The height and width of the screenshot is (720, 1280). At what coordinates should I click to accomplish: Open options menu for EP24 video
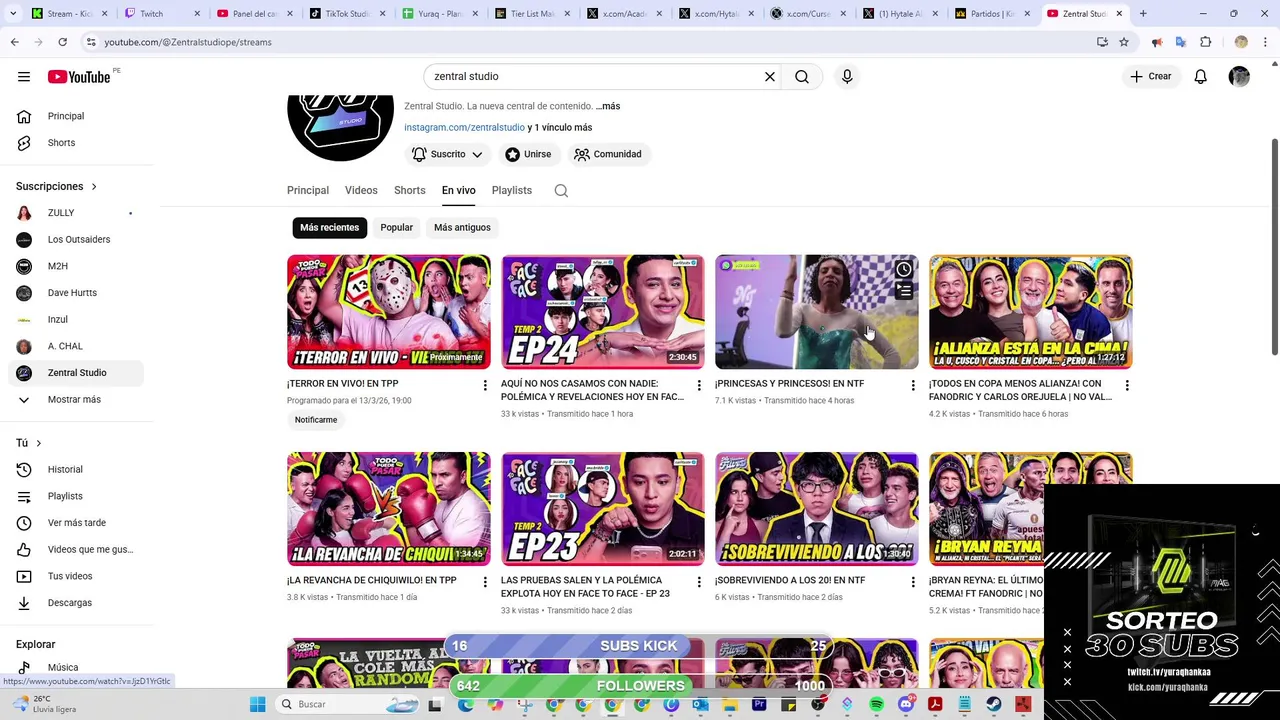pyautogui.click(x=699, y=386)
